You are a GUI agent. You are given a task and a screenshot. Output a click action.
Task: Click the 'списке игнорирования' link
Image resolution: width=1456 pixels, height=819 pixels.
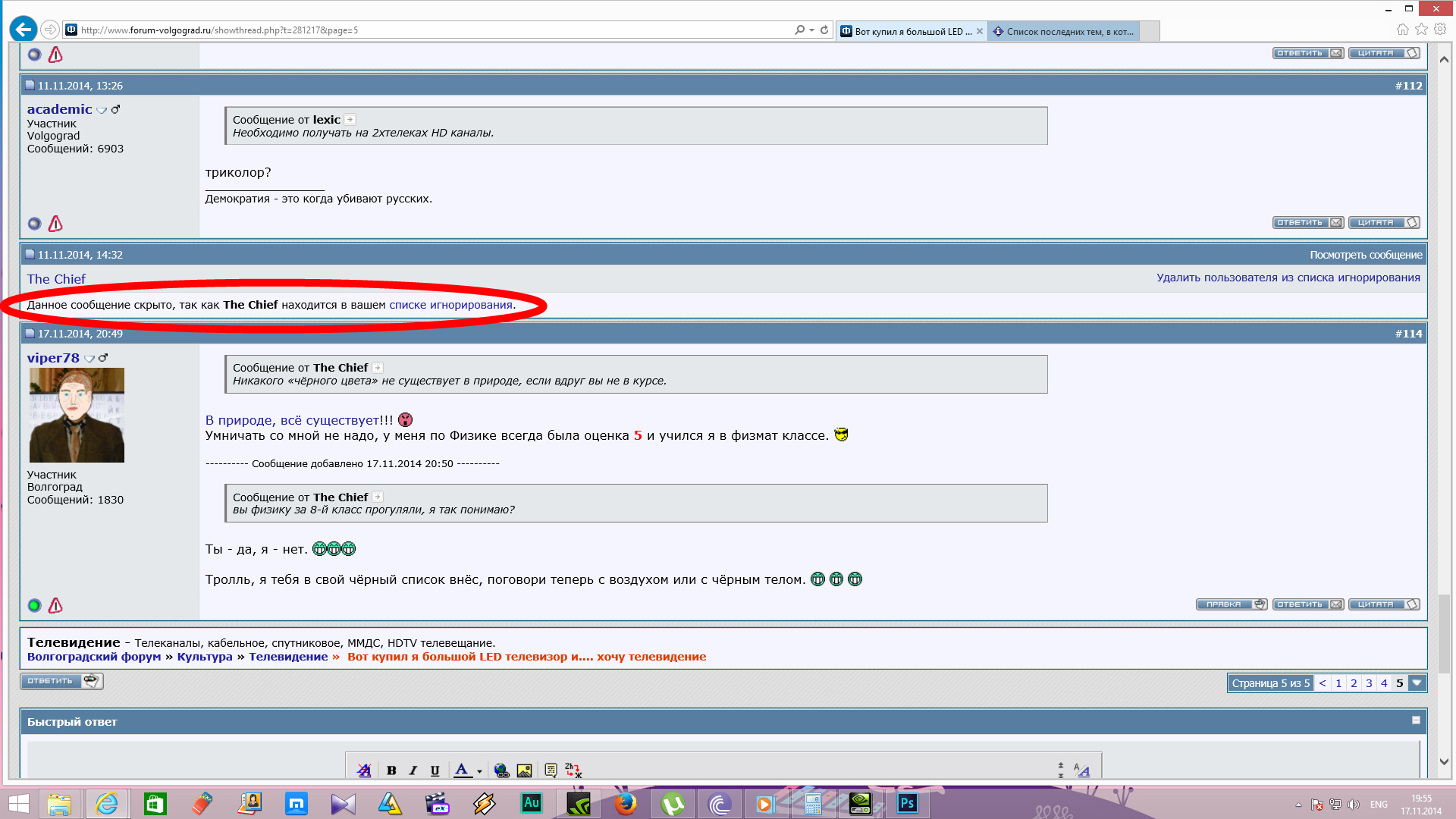coord(450,305)
